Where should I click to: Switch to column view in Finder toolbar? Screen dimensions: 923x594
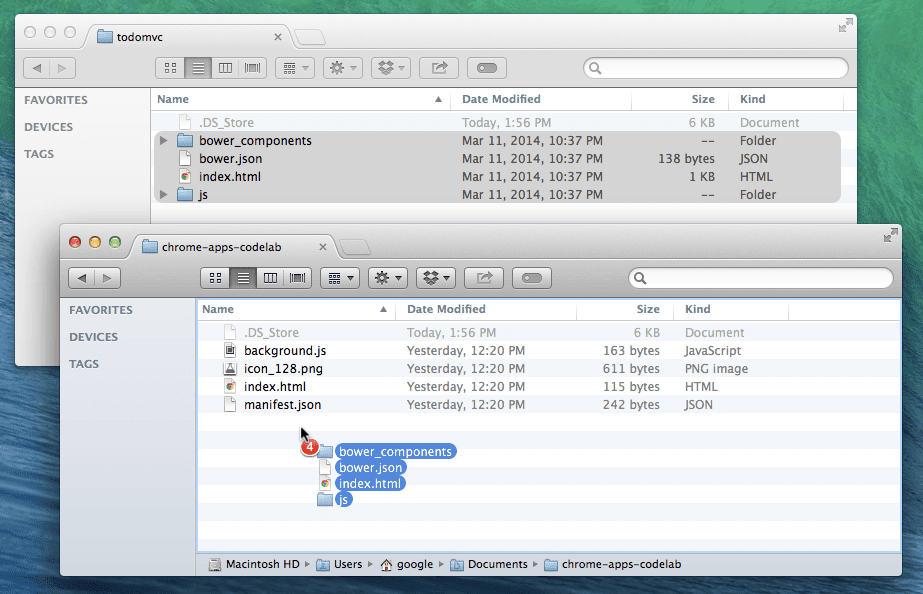pyautogui.click(x=271, y=278)
